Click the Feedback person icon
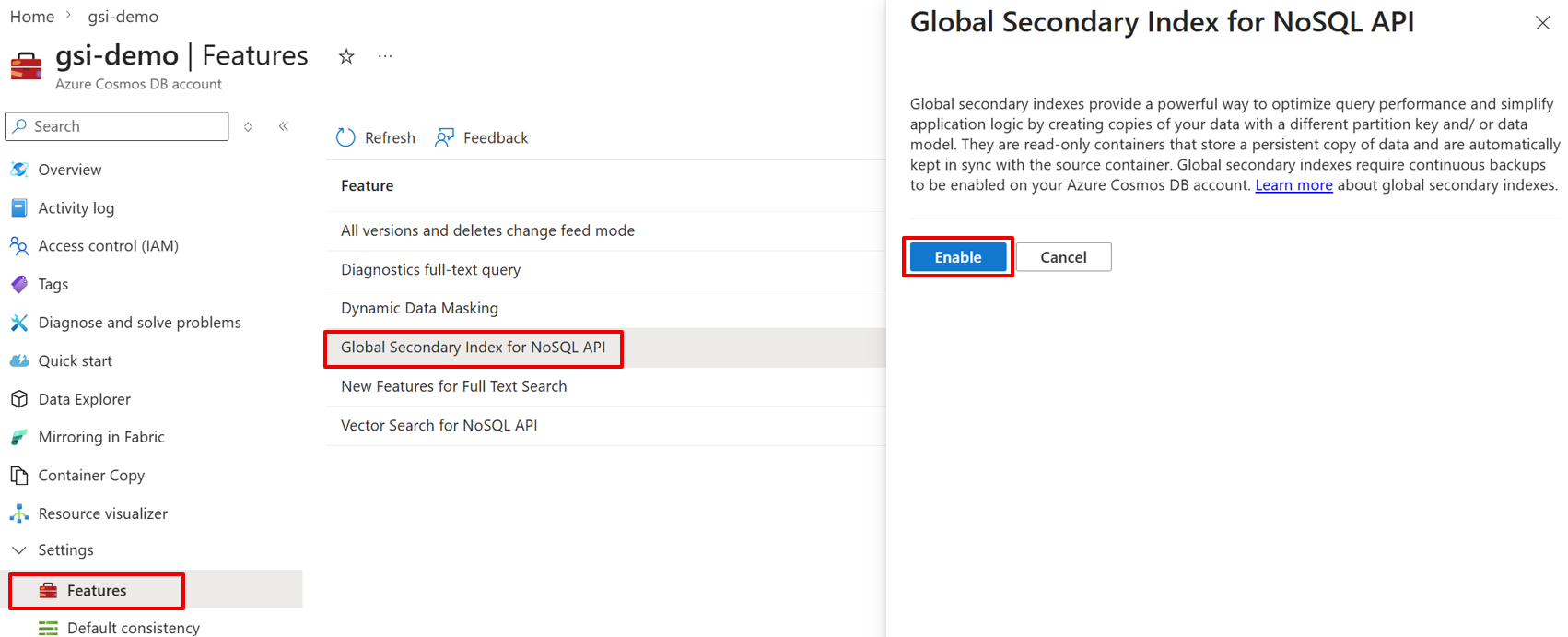 (x=445, y=137)
